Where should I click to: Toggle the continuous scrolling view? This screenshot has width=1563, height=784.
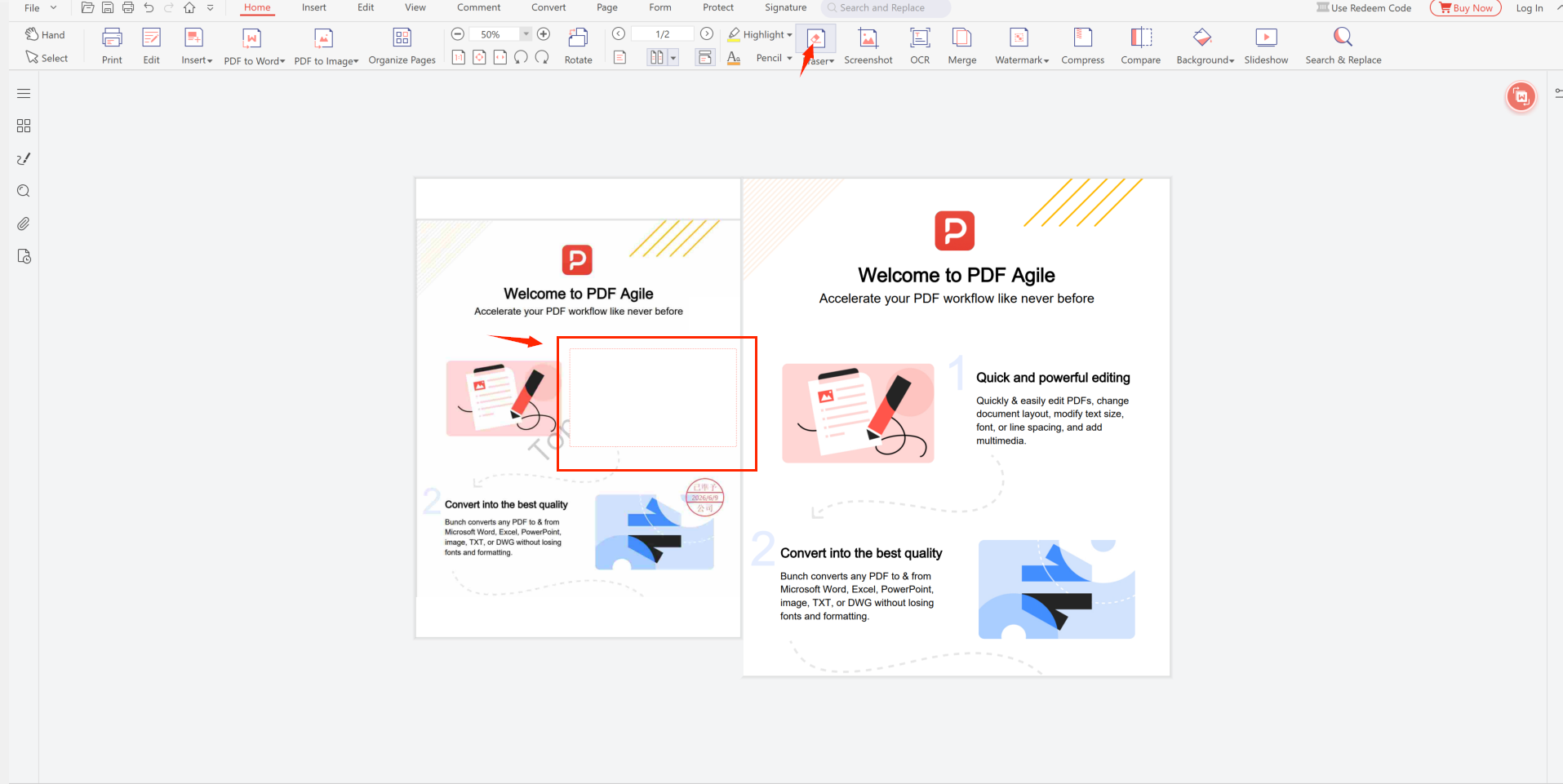pyautogui.click(x=704, y=57)
